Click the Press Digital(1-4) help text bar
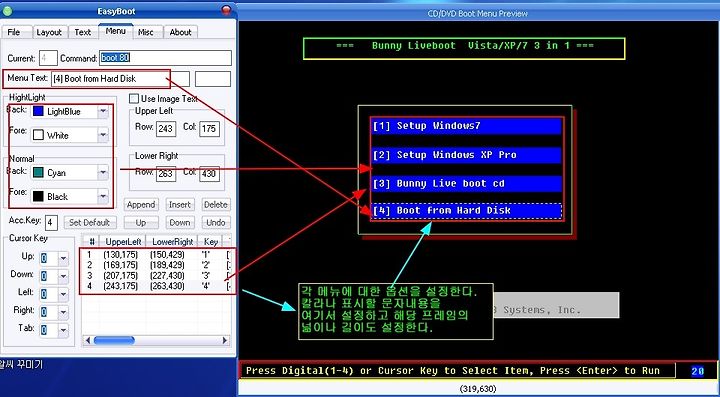Image resolution: width=720 pixels, height=397 pixels. point(457,370)
